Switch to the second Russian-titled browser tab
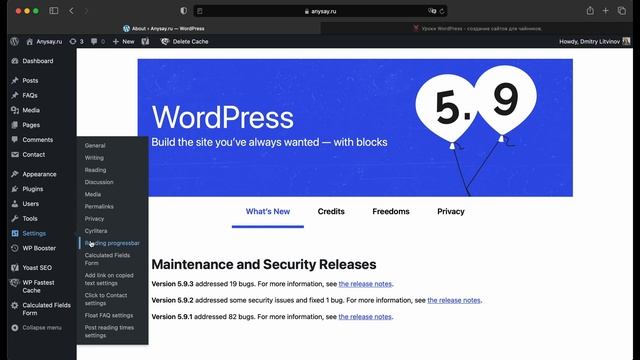Viewport: 640px width, 360px height. 477,29
